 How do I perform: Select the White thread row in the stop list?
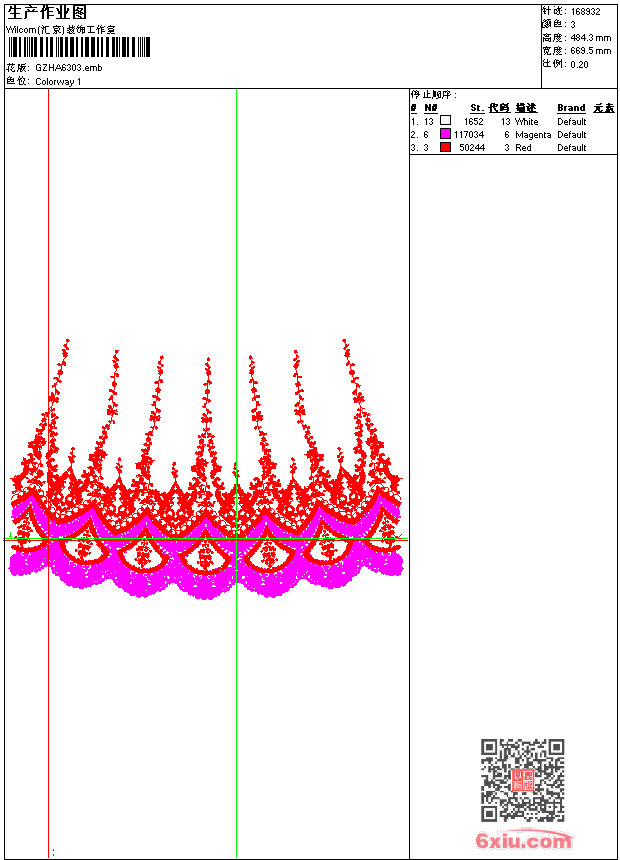(512, 121)
